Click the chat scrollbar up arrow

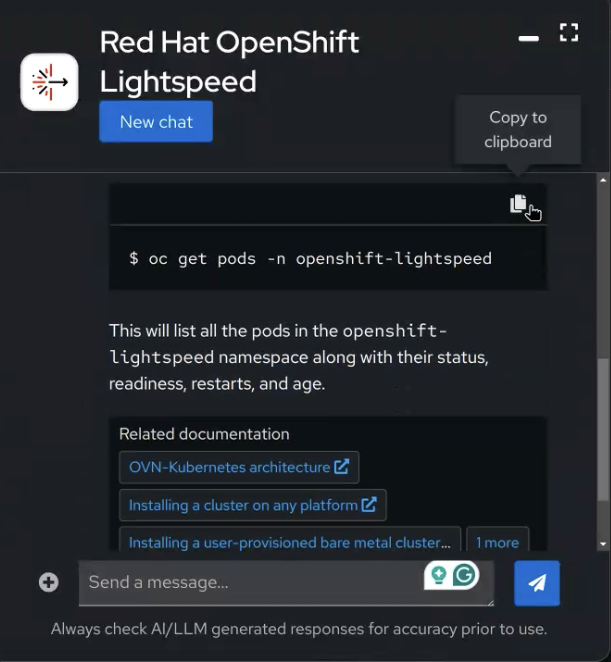point(602,181)
